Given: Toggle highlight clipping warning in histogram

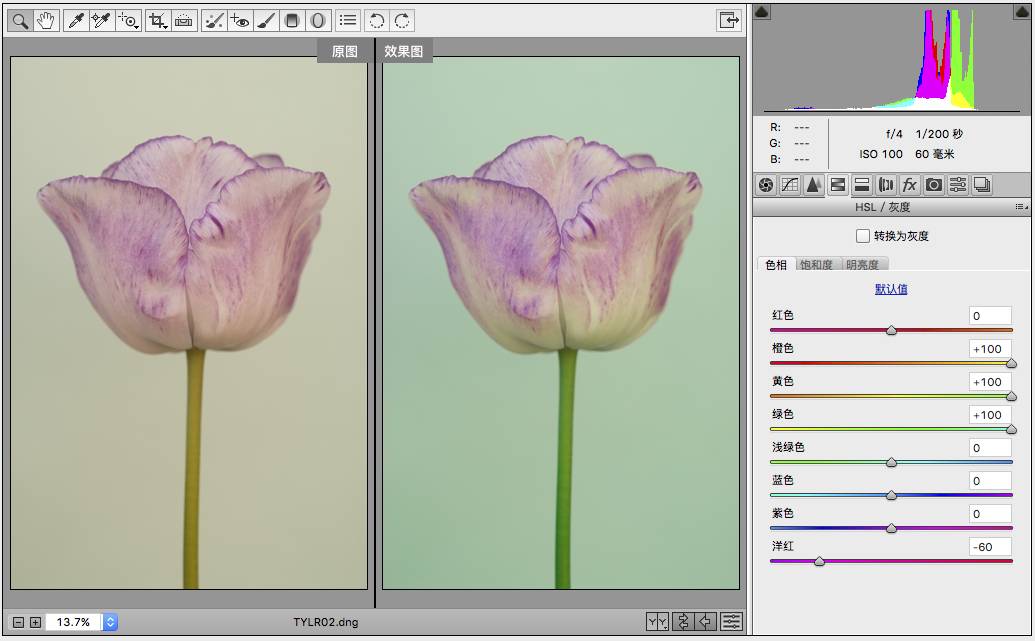Looking at the screenshot, I should [1022, 12].
